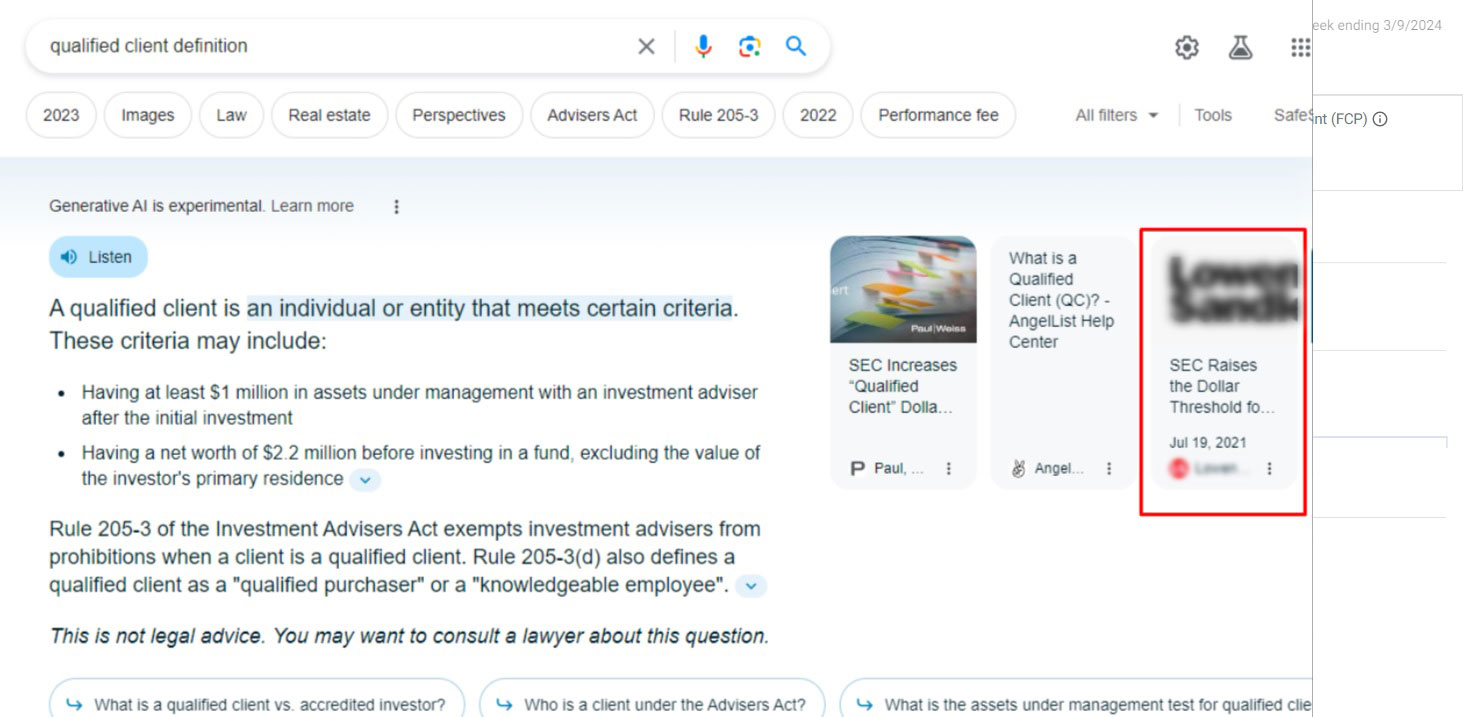Image resolution: width=1463 pixels, height=717 pixels.
Task: Expand the All filters dropdown
Action: tap(1113, 115)
